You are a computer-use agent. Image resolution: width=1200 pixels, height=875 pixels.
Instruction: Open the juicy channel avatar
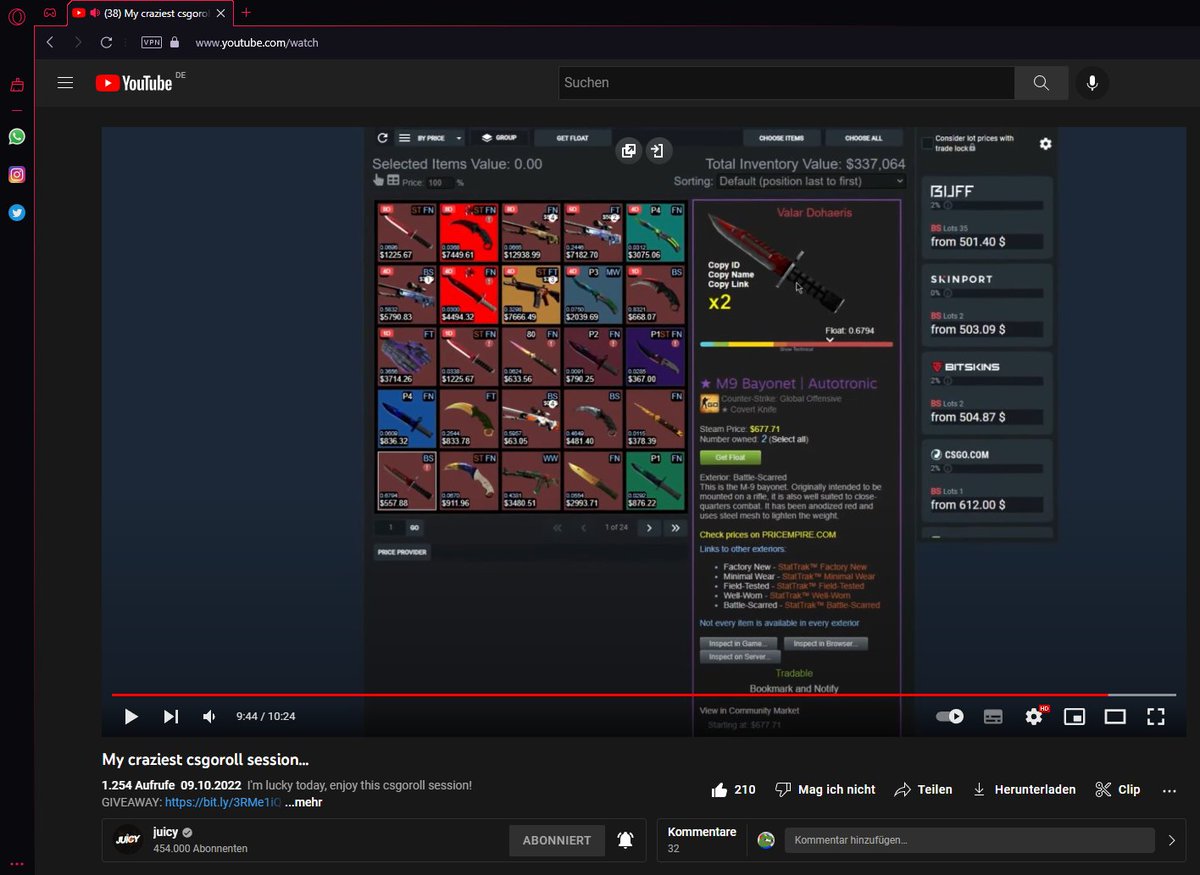pos(127,840)
